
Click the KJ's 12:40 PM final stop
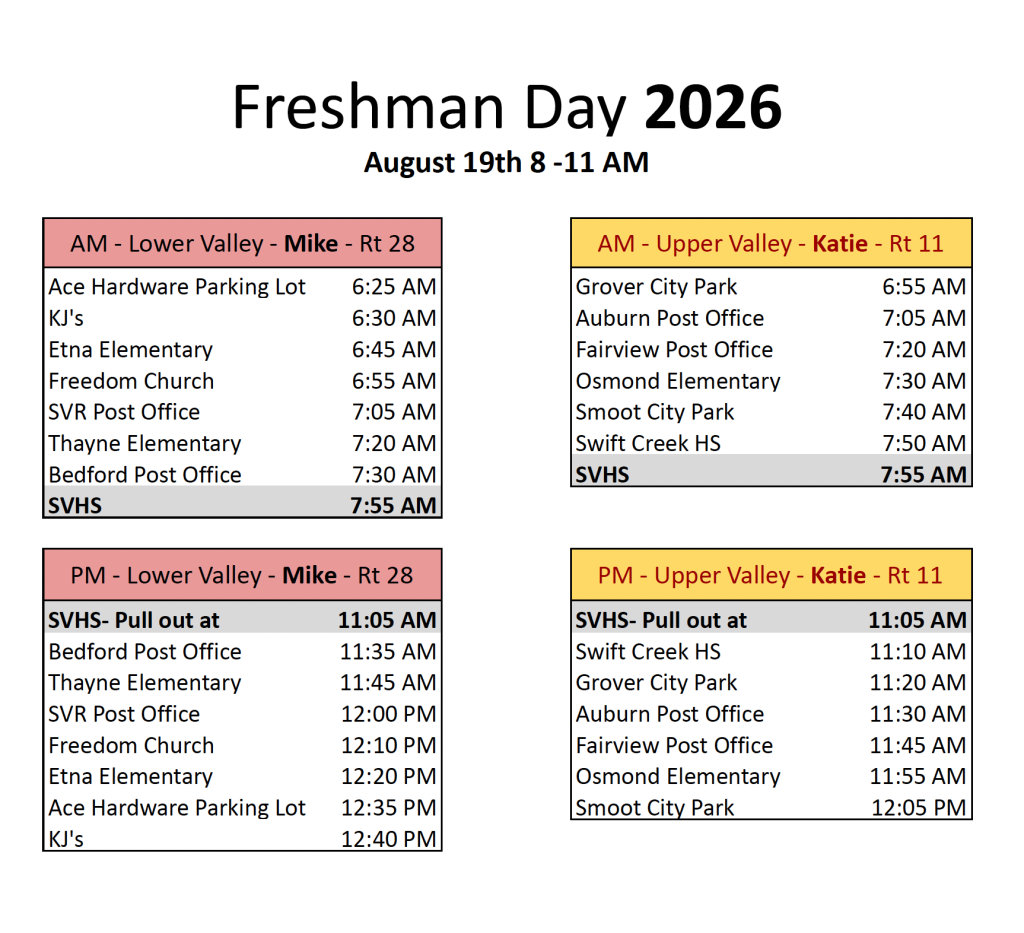pos(242,838)
